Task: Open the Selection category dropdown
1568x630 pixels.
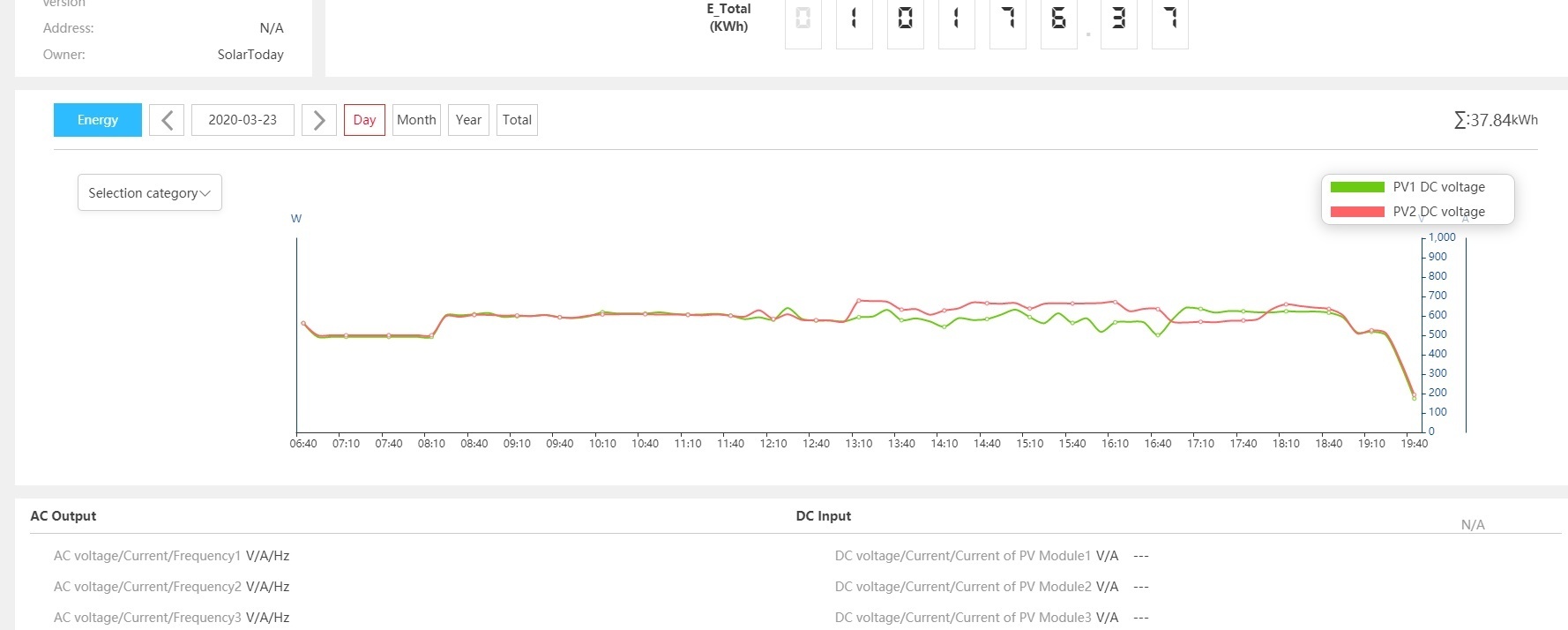Action: (150, 192)
